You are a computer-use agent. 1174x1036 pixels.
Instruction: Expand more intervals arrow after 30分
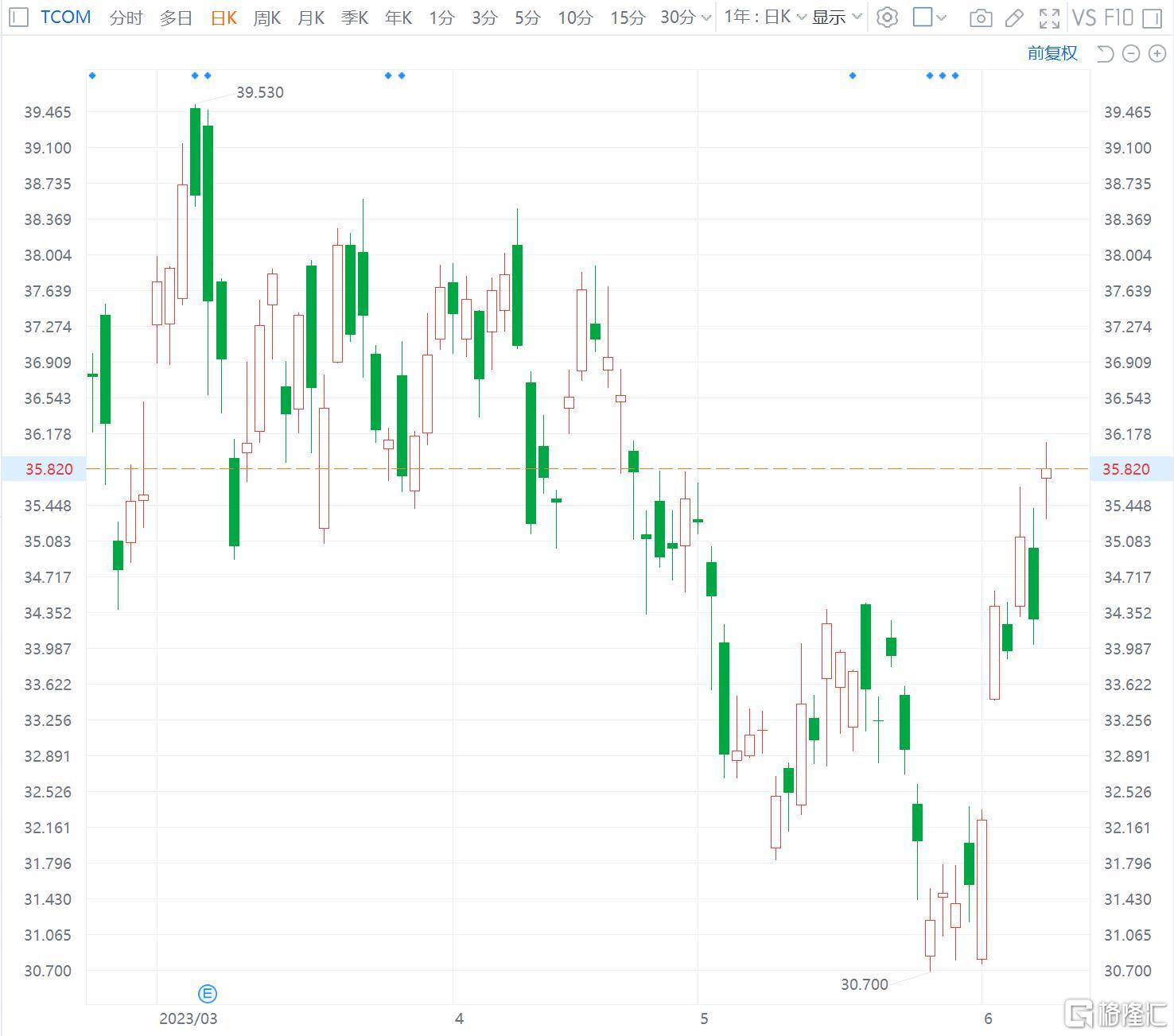706,17
